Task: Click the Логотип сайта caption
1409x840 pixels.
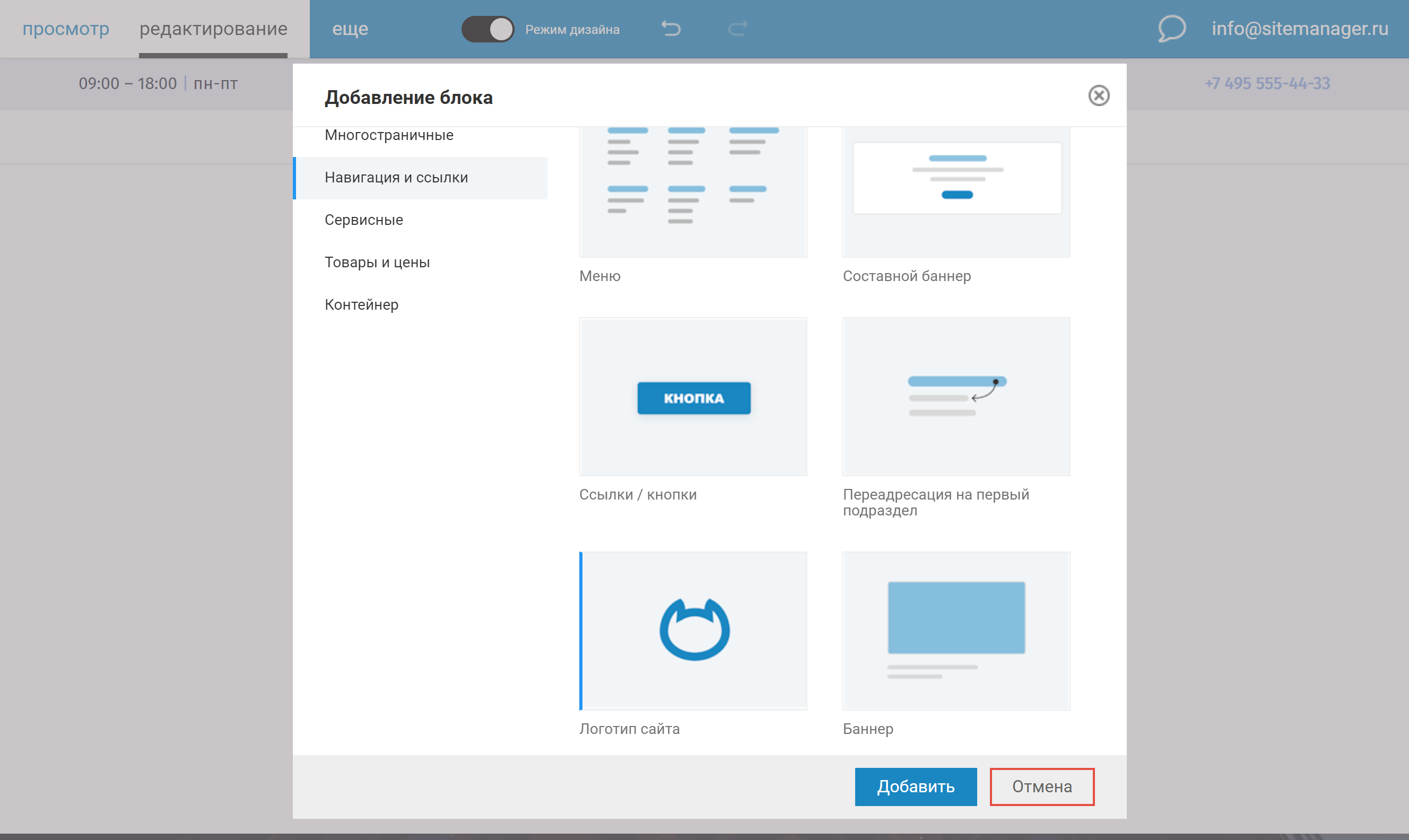Action: [629, 729]
